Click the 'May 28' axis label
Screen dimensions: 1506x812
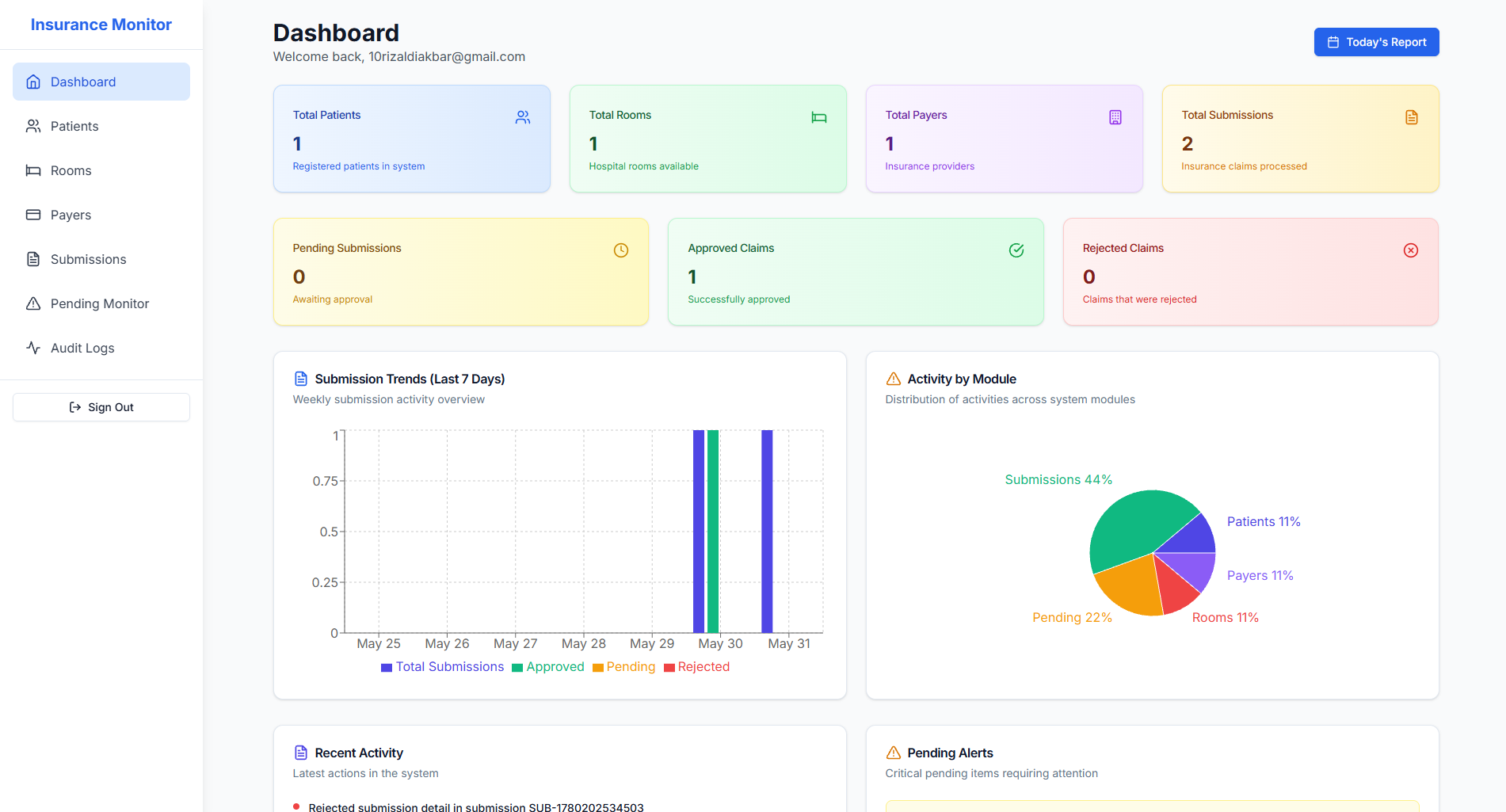(x=584, y=644)
